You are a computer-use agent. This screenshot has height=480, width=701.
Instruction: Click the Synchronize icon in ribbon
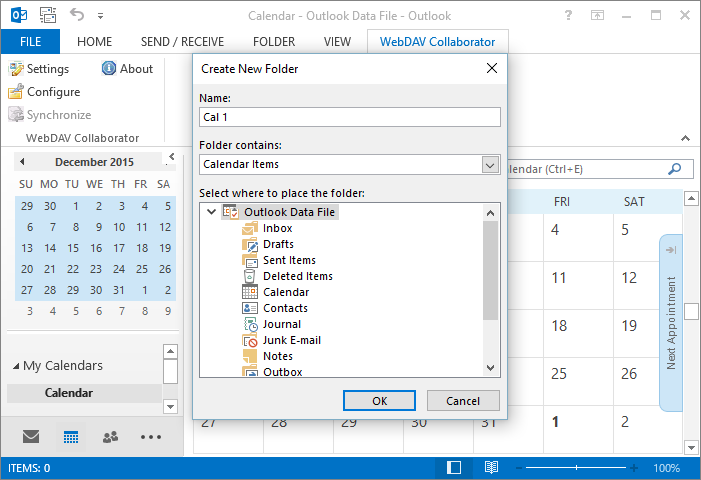[16, 114]
